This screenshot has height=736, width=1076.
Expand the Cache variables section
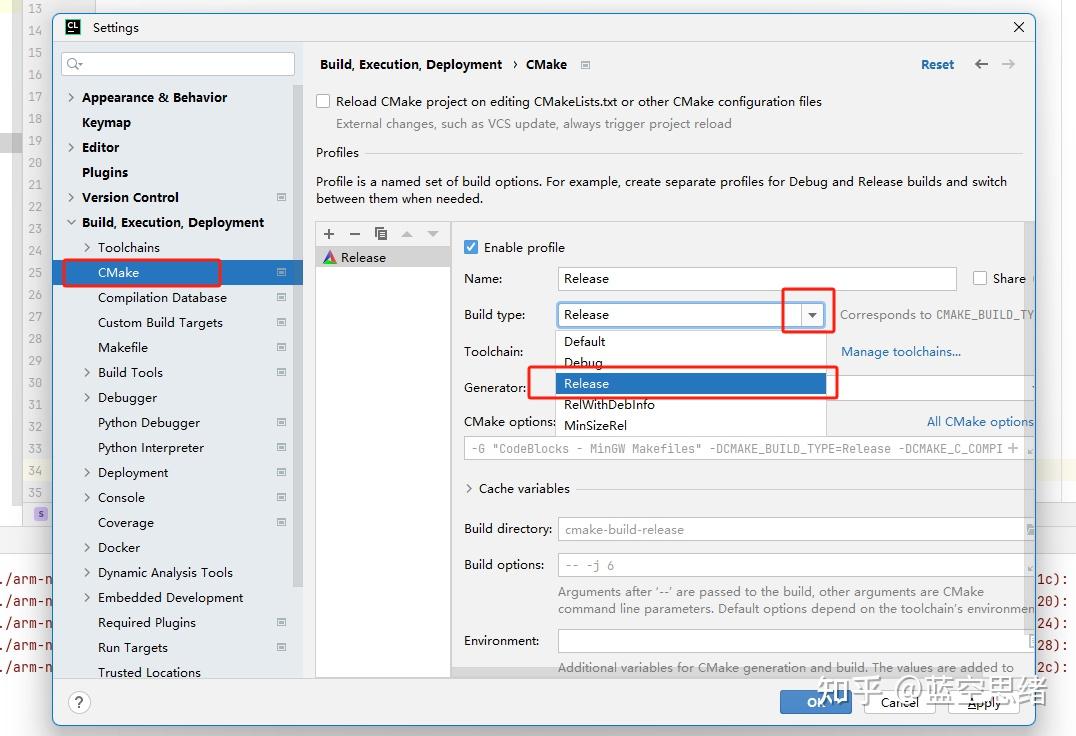pyautogui.click(x=469, y=488)
